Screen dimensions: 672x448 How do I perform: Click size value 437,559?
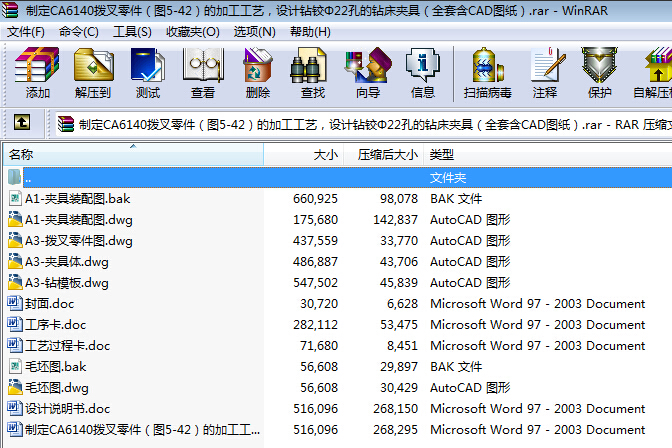(x=315, y=241)
